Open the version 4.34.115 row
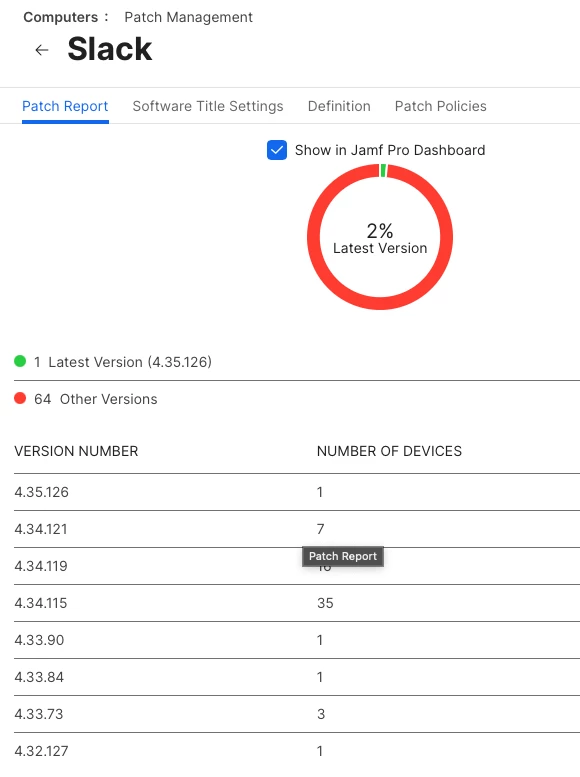Viewport: 580px width, 777px height. [296, 603]
